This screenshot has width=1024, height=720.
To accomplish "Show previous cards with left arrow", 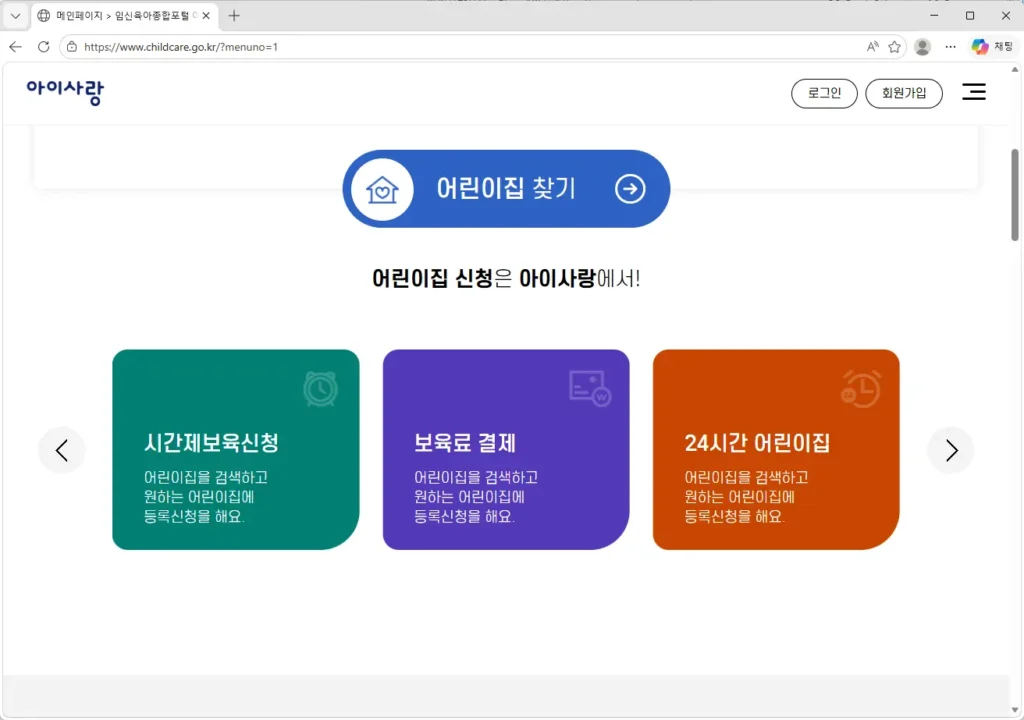I will (x=62, y=450).
